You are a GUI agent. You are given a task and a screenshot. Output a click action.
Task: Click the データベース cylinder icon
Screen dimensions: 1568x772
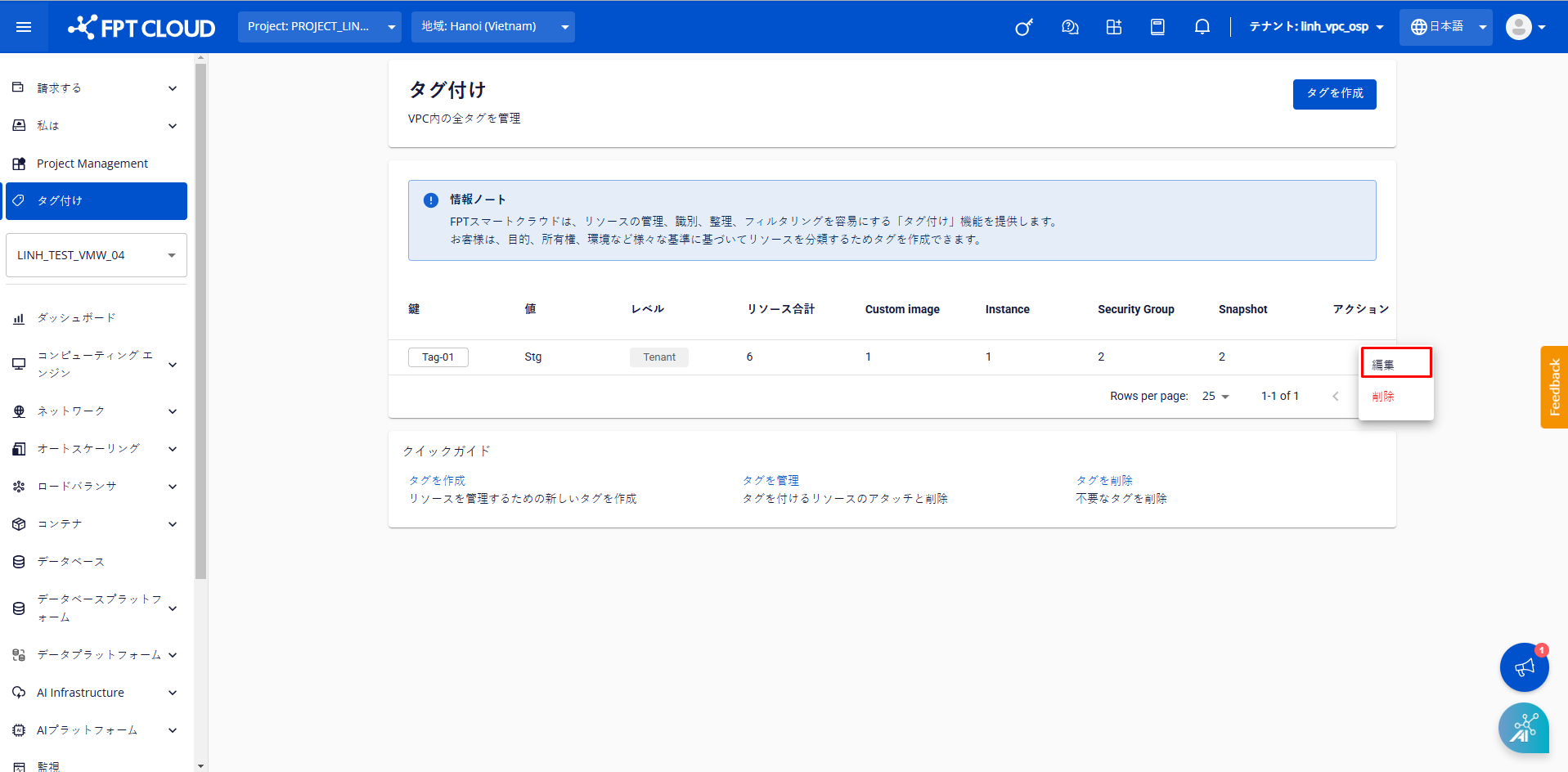tap(19, 562)
